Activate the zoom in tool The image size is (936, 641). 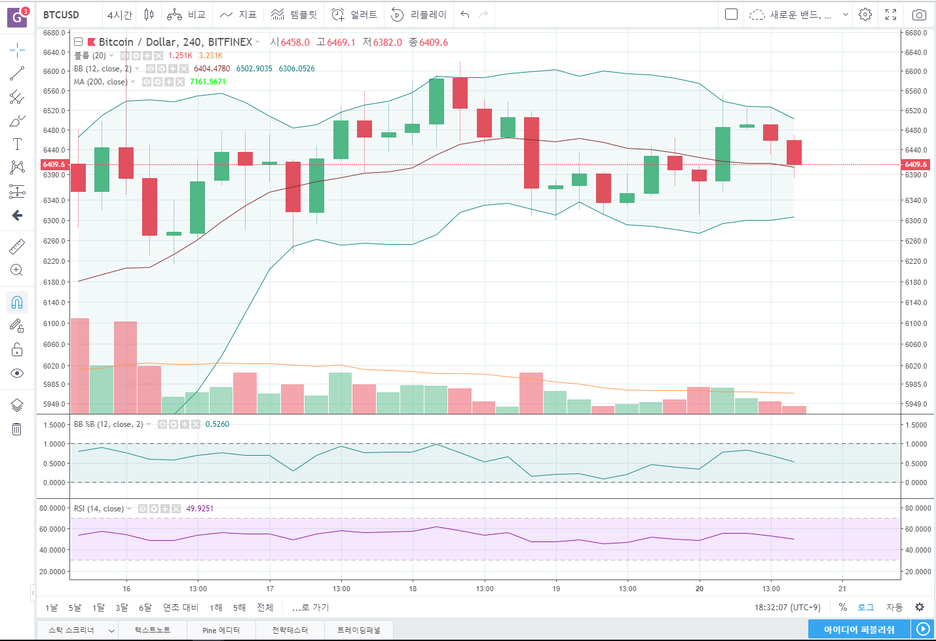tap(17, 270)
